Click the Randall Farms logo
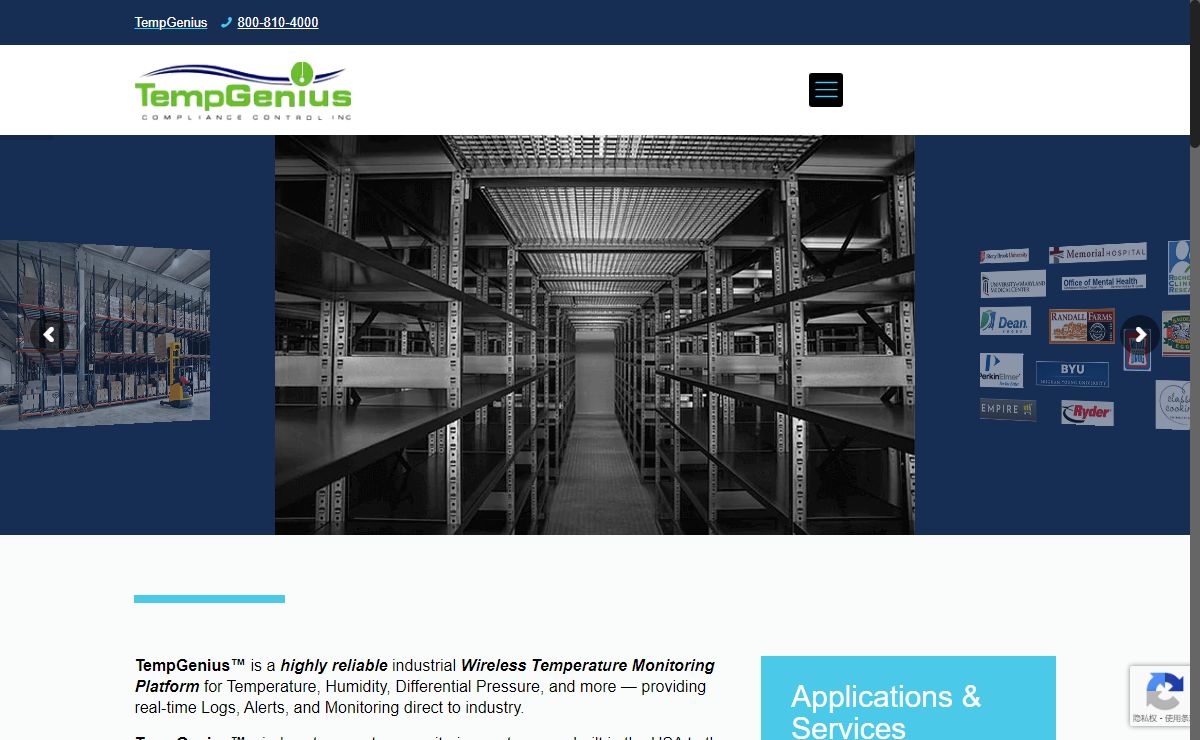Viewport: 1200px width, 740px height. [1081, 325]
